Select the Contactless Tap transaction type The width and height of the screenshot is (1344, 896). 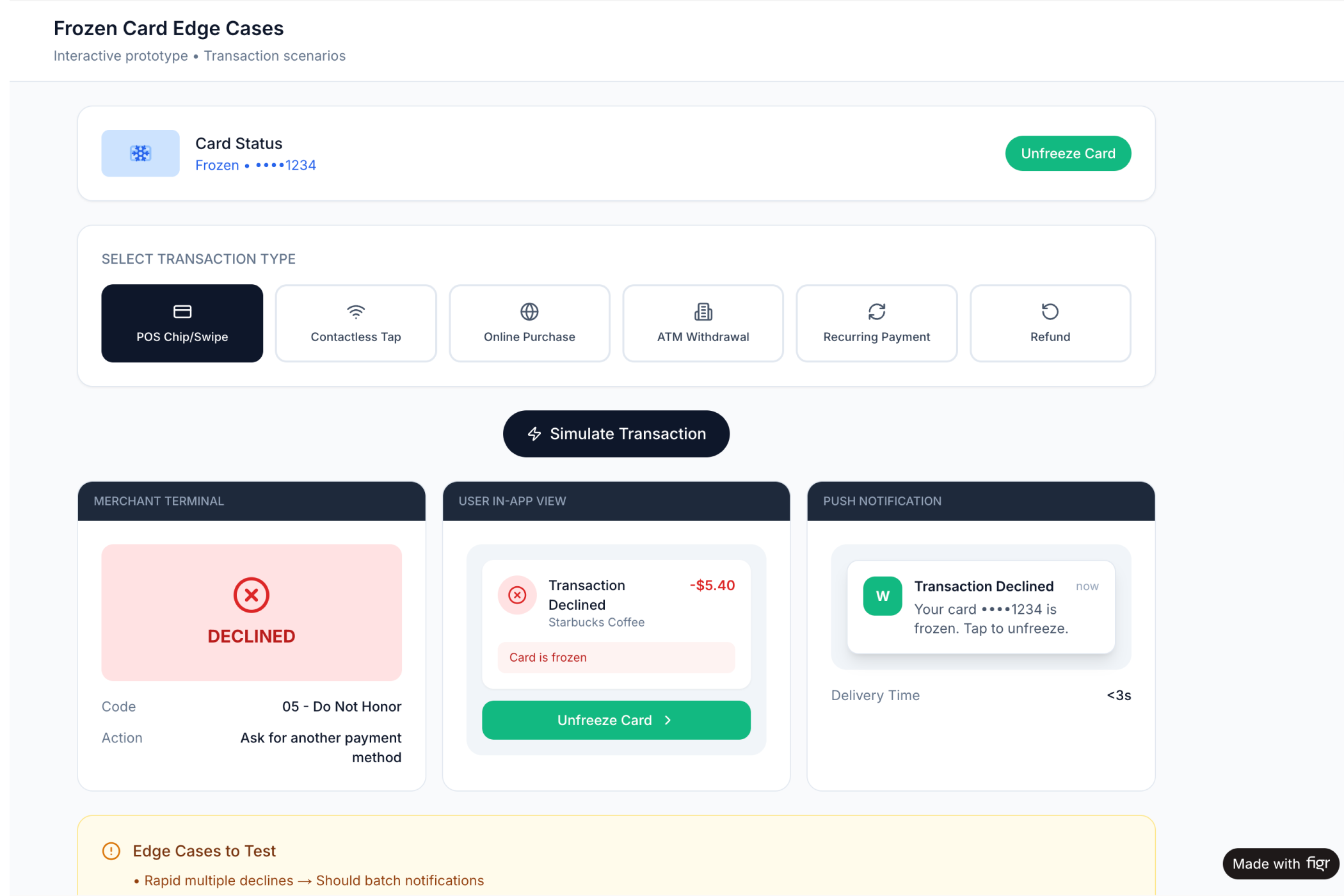tap(356, 323)
